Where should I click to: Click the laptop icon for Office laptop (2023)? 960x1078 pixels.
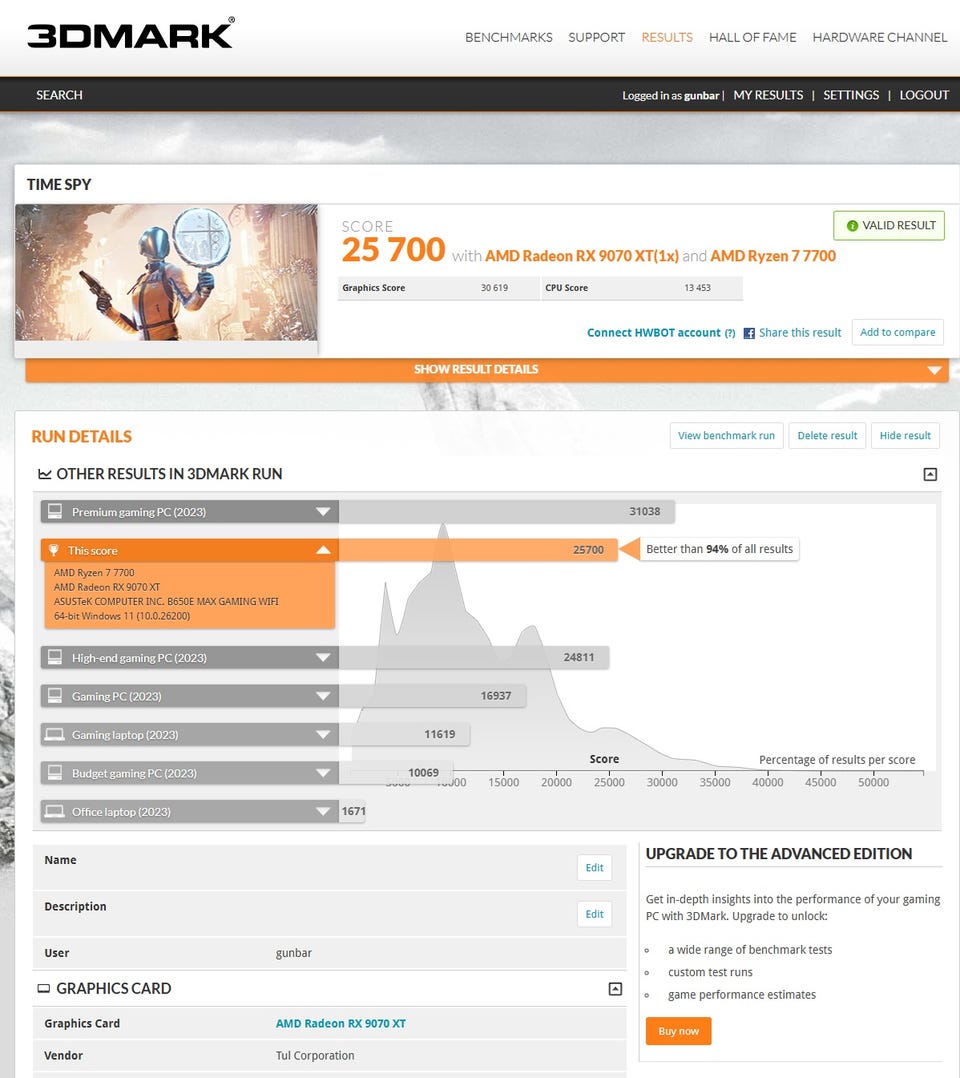coord(55,811)
